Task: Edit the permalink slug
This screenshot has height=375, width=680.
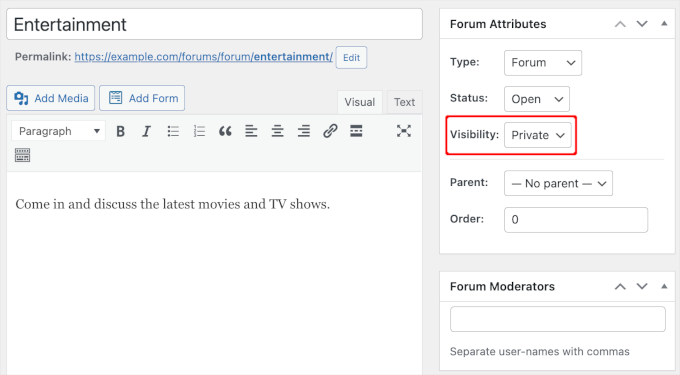Action: click(351, 57)
